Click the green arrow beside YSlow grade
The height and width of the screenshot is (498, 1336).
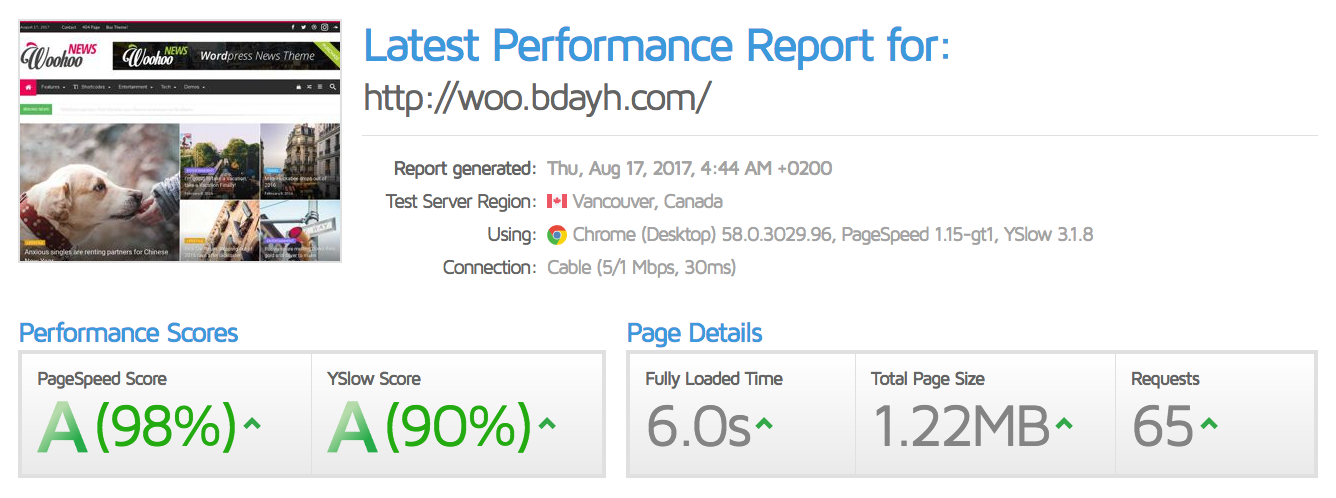[x=546, y=424]
